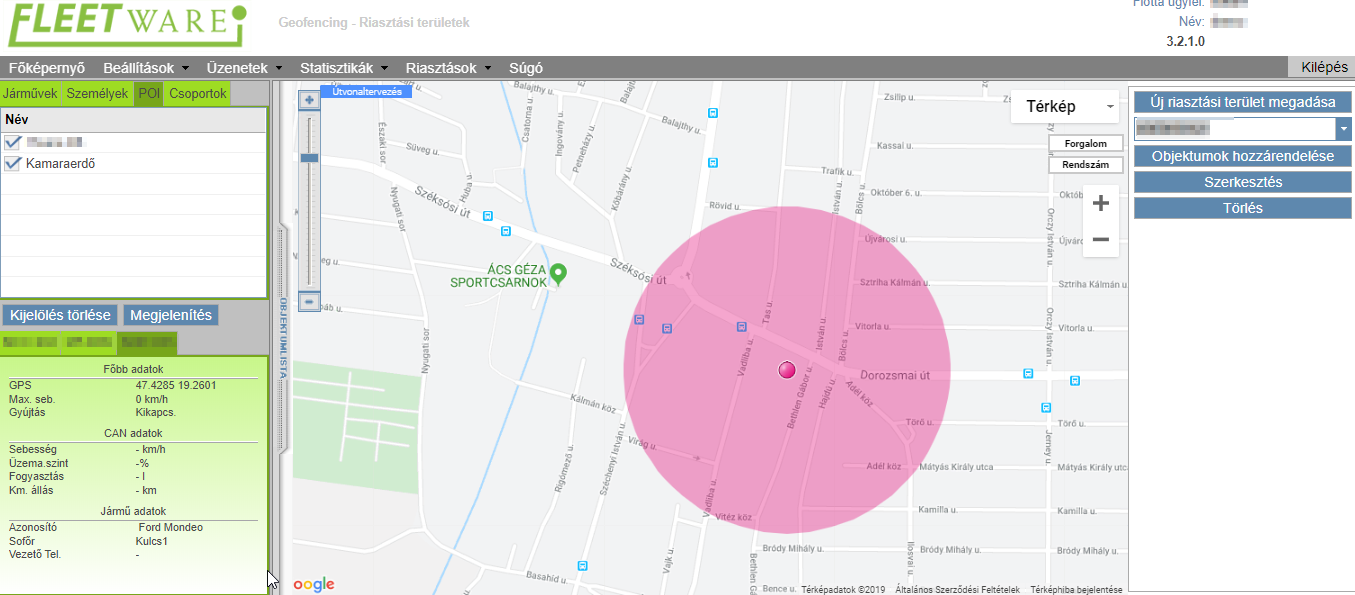Click the bus stop icon on Dorozsmai út
This screenshot has width=1355, height=595.
coord(1028,373)
